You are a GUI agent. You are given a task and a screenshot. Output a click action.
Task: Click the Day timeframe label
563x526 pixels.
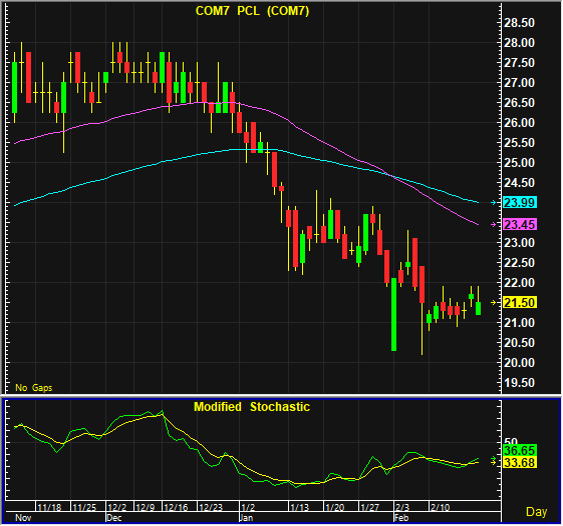point(536,512)
